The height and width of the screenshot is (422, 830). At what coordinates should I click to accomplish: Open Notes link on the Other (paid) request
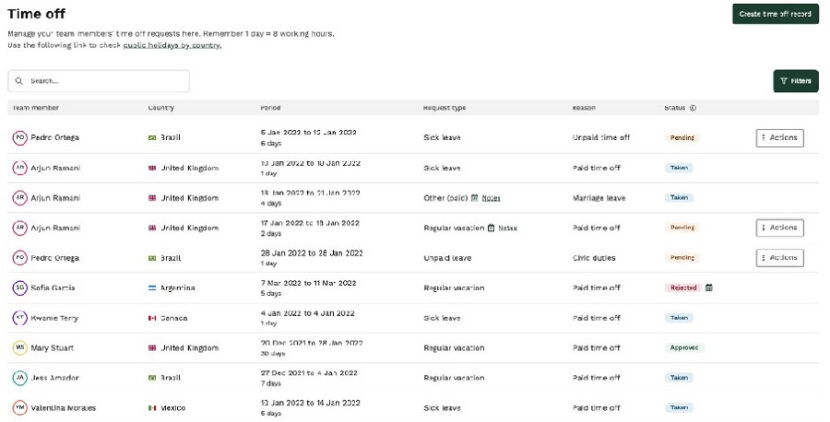491,198
